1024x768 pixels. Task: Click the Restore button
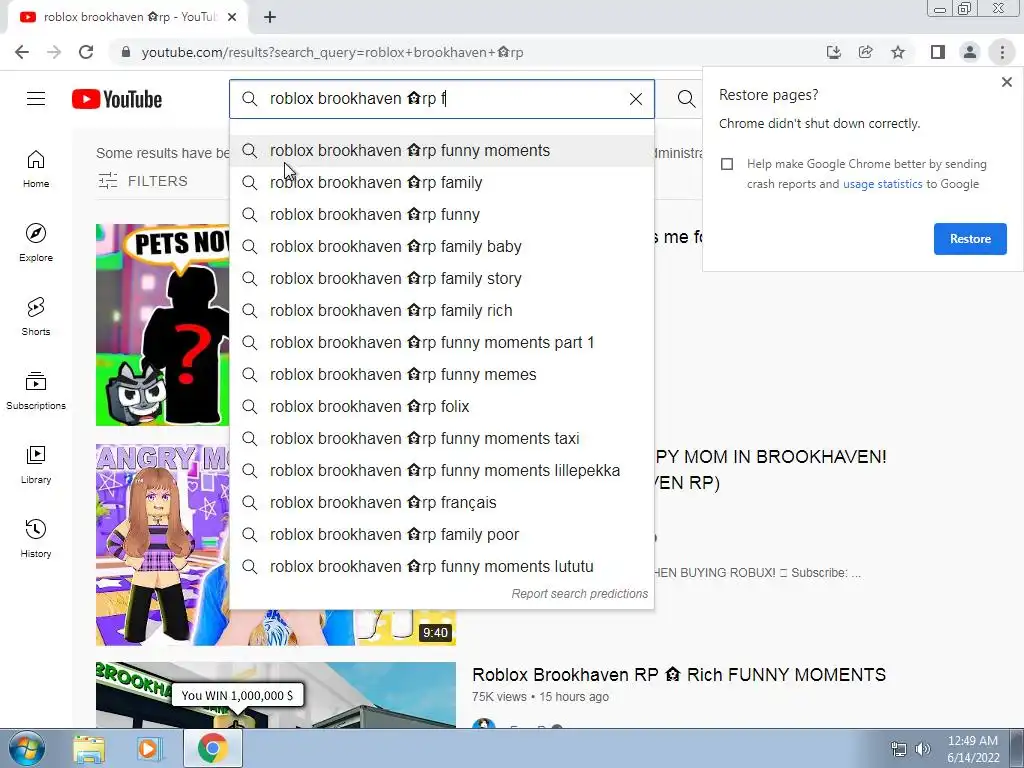click(970, 239)
